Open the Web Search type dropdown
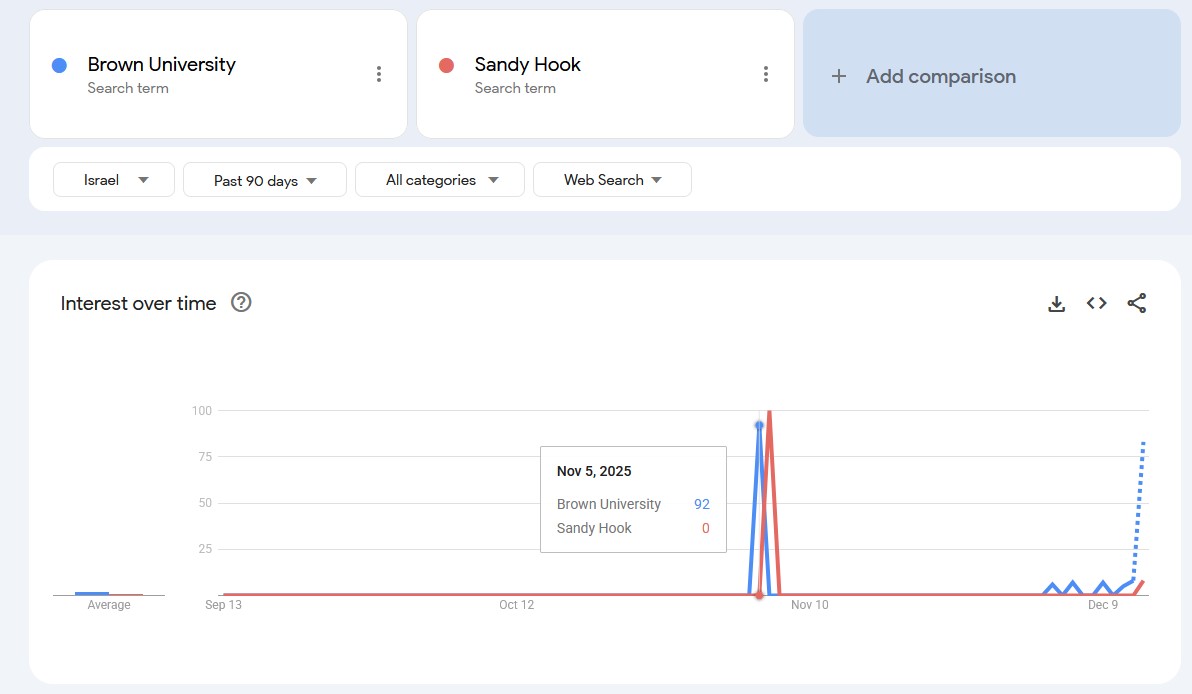 coord(612,180)
